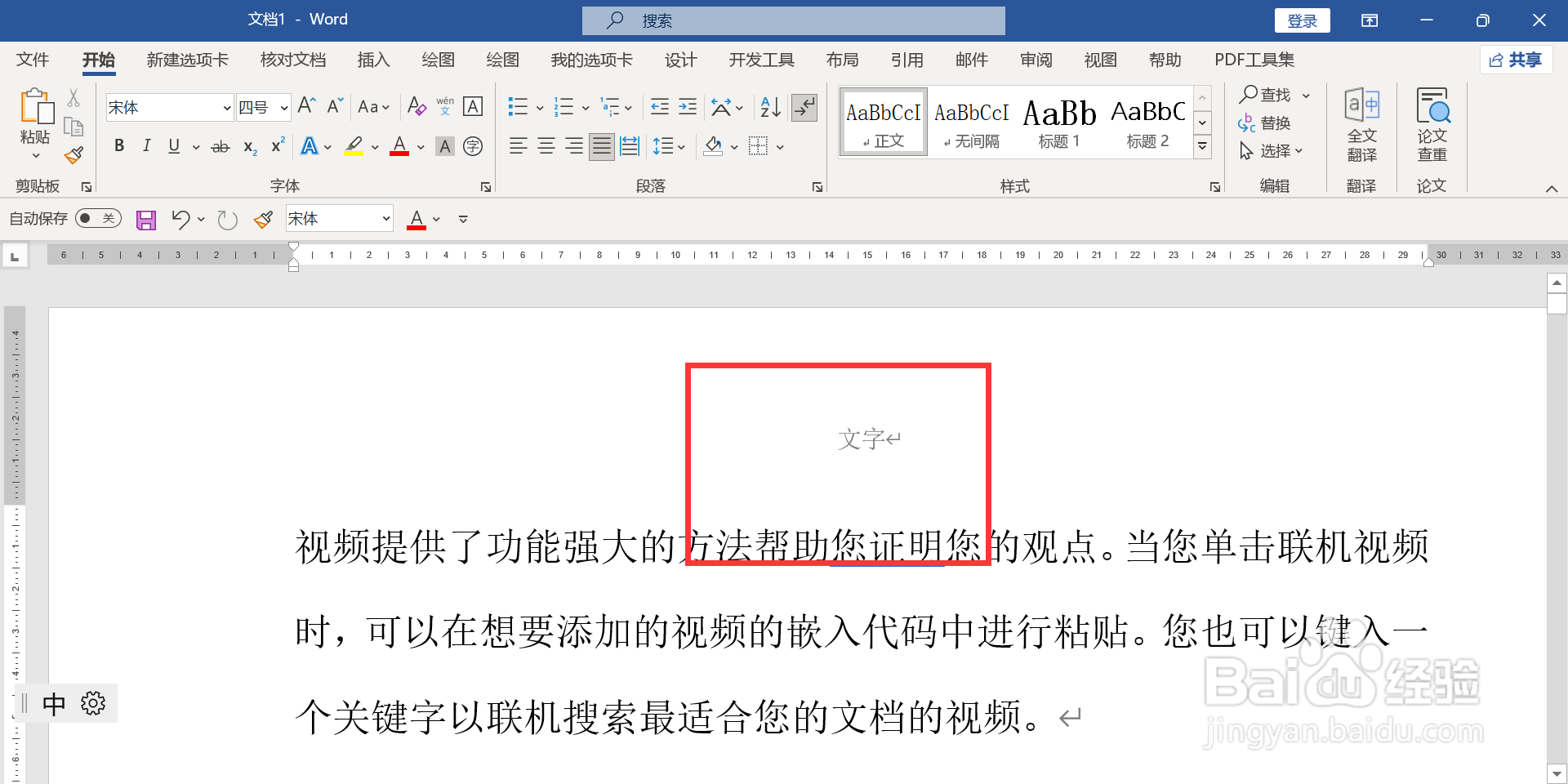Apply the Heading 2 style
Image resolution: width=1568 pixels, height=784 pixels.
(x=1147, y=122)
